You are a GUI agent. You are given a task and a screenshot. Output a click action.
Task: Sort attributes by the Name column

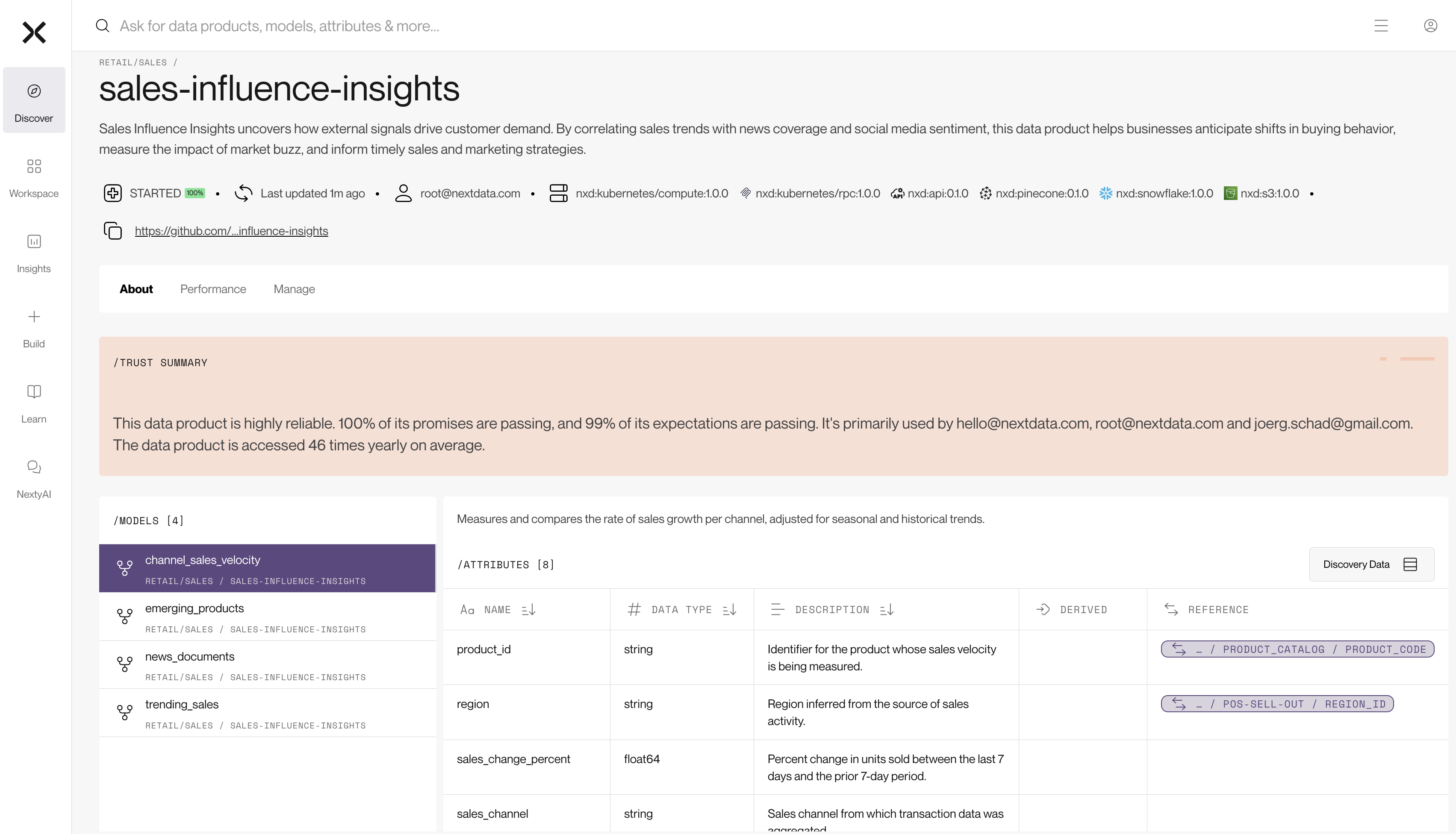(528, 610)
